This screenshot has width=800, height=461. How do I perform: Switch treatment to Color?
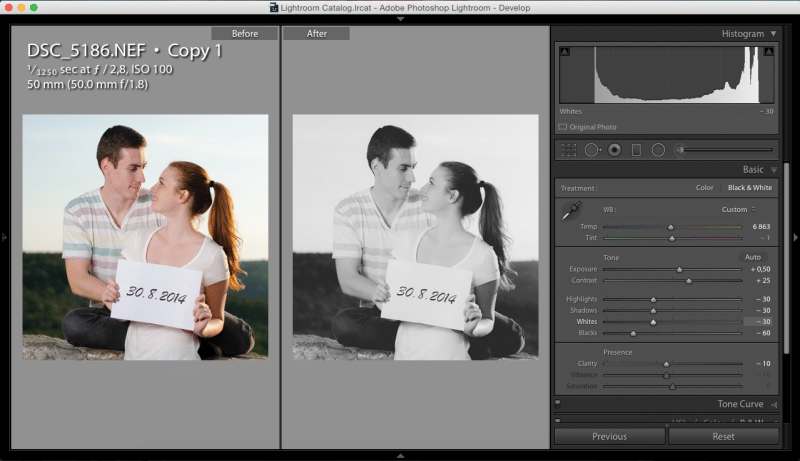click(704, 188)
